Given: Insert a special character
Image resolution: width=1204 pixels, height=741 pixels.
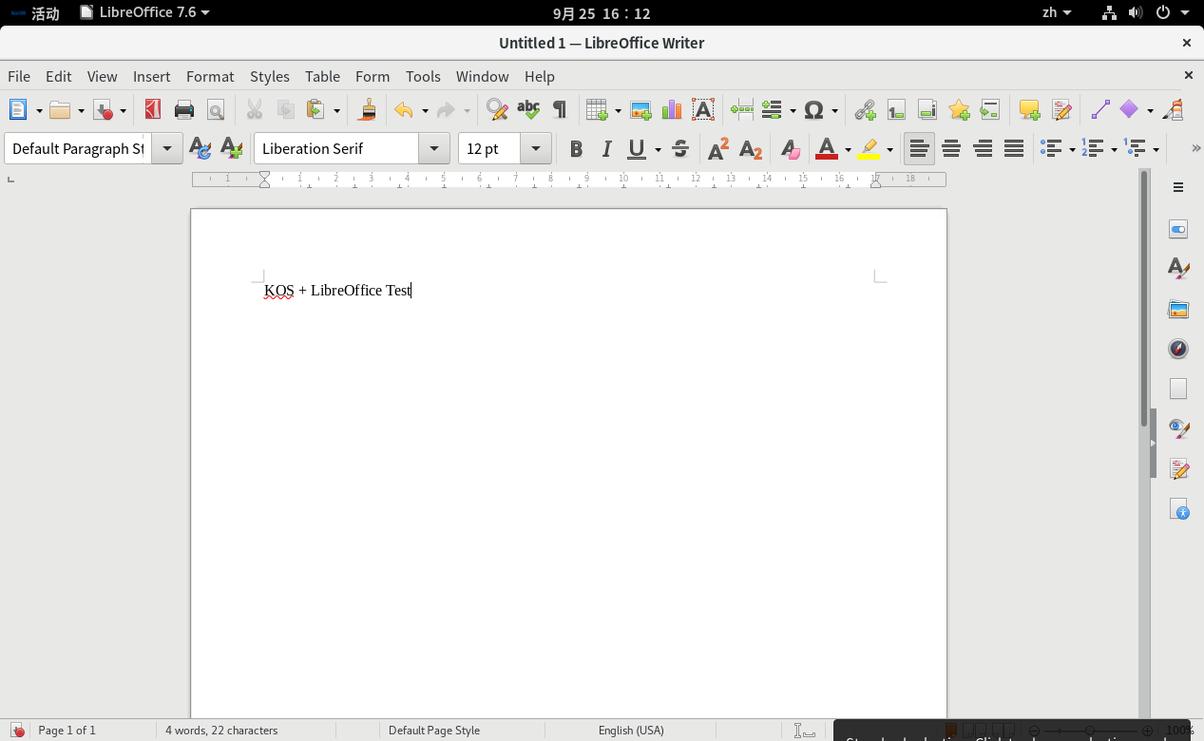Looking at the screenshot, I should point(815,110).
